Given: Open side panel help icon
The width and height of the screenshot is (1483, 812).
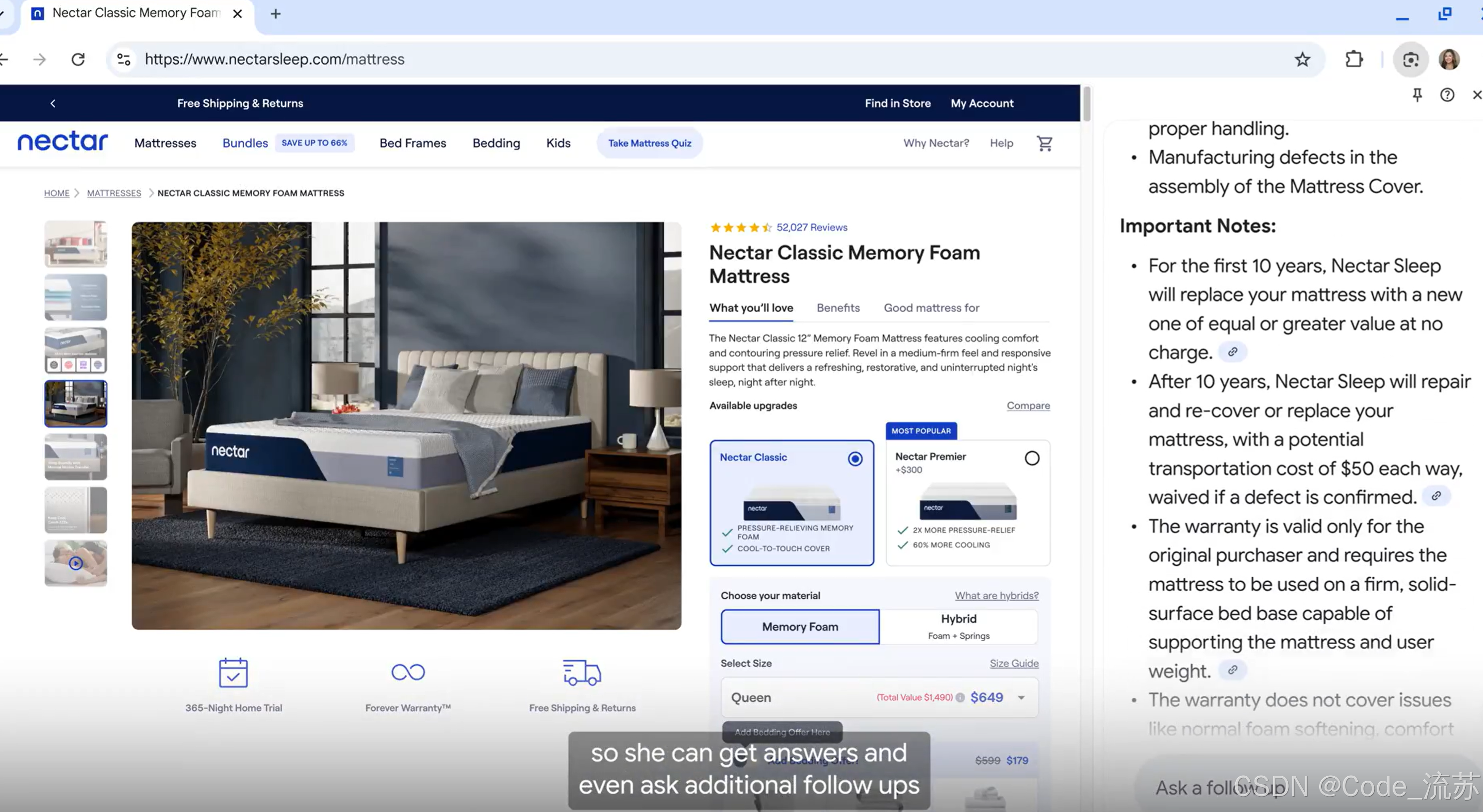Looking at the screenshot, I should pos(1447,95).
